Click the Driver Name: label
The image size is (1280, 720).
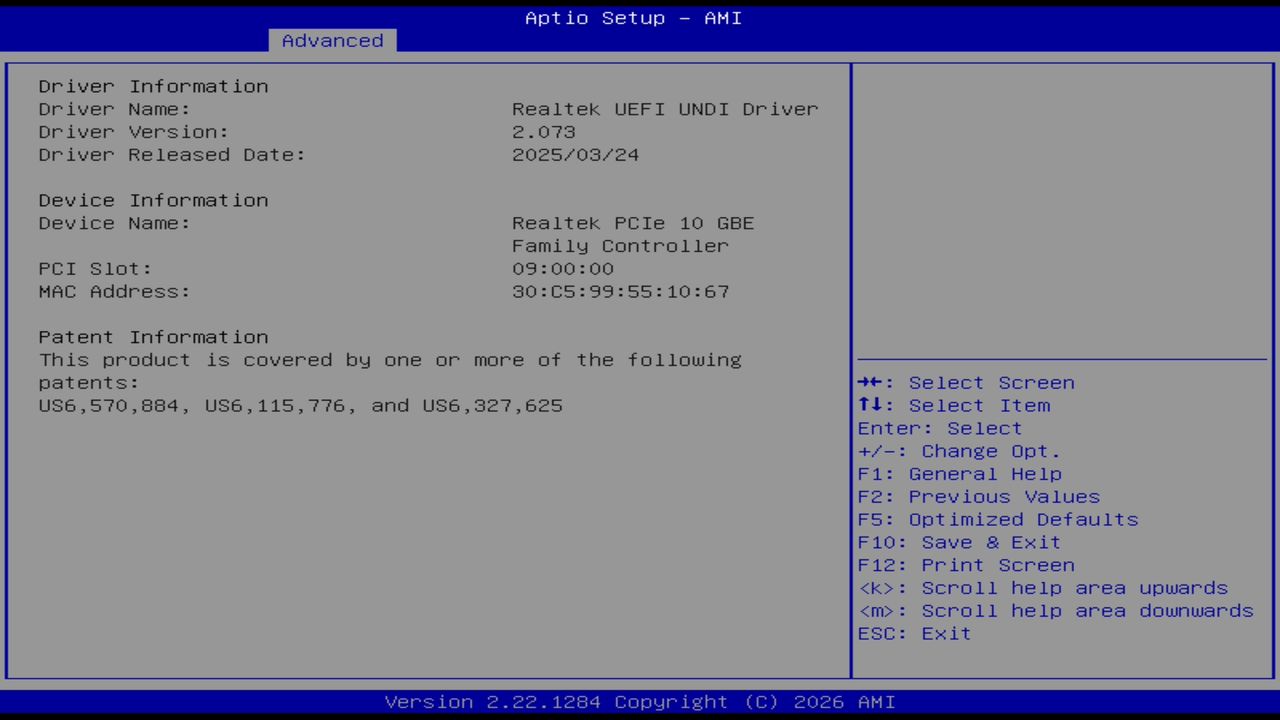(x=115, y=109)
